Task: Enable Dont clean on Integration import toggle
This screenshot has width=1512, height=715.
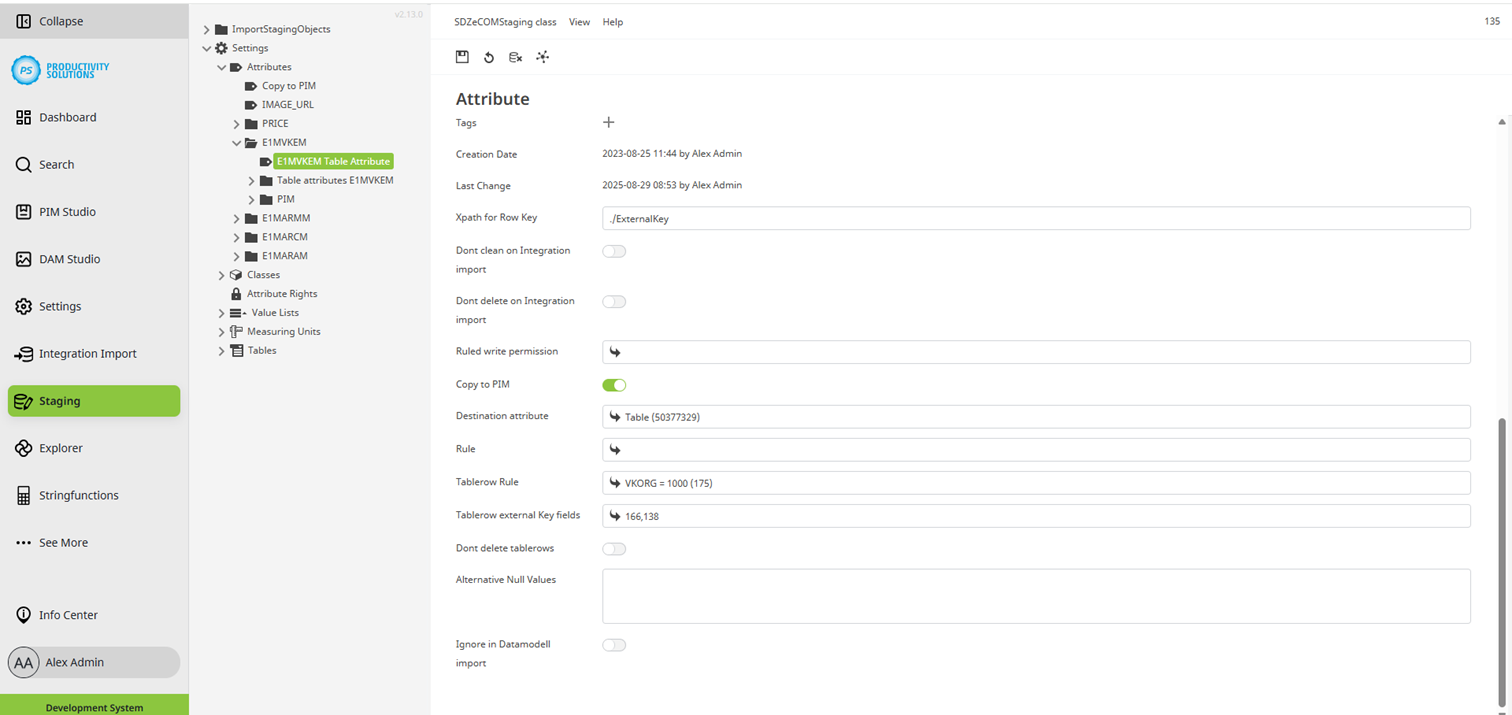Action: [x=614, y=251]
